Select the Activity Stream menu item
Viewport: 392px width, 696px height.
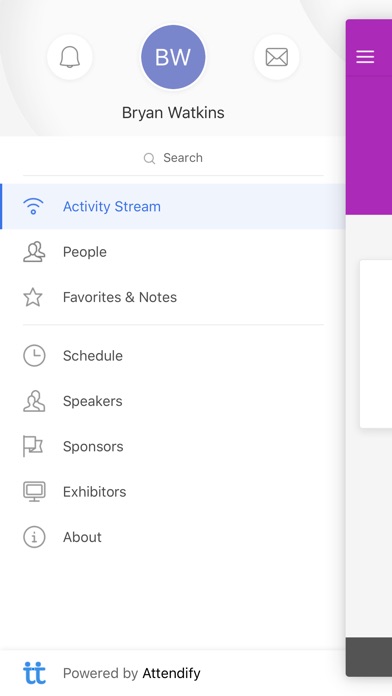(x=173, y=206)
